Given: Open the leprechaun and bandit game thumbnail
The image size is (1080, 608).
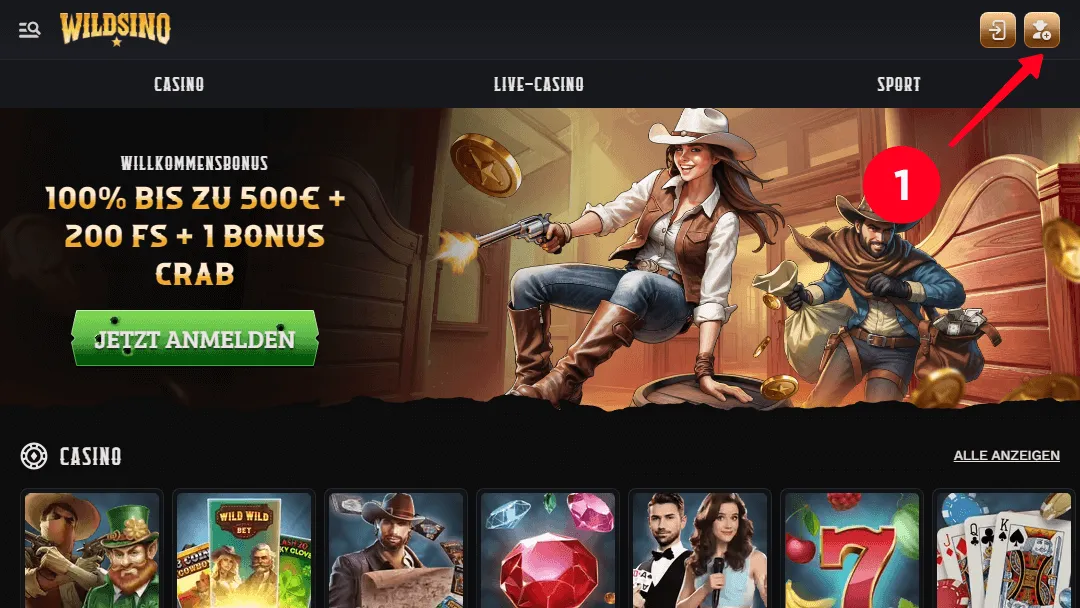Looking at the screenshot, I should click(92, 549).
